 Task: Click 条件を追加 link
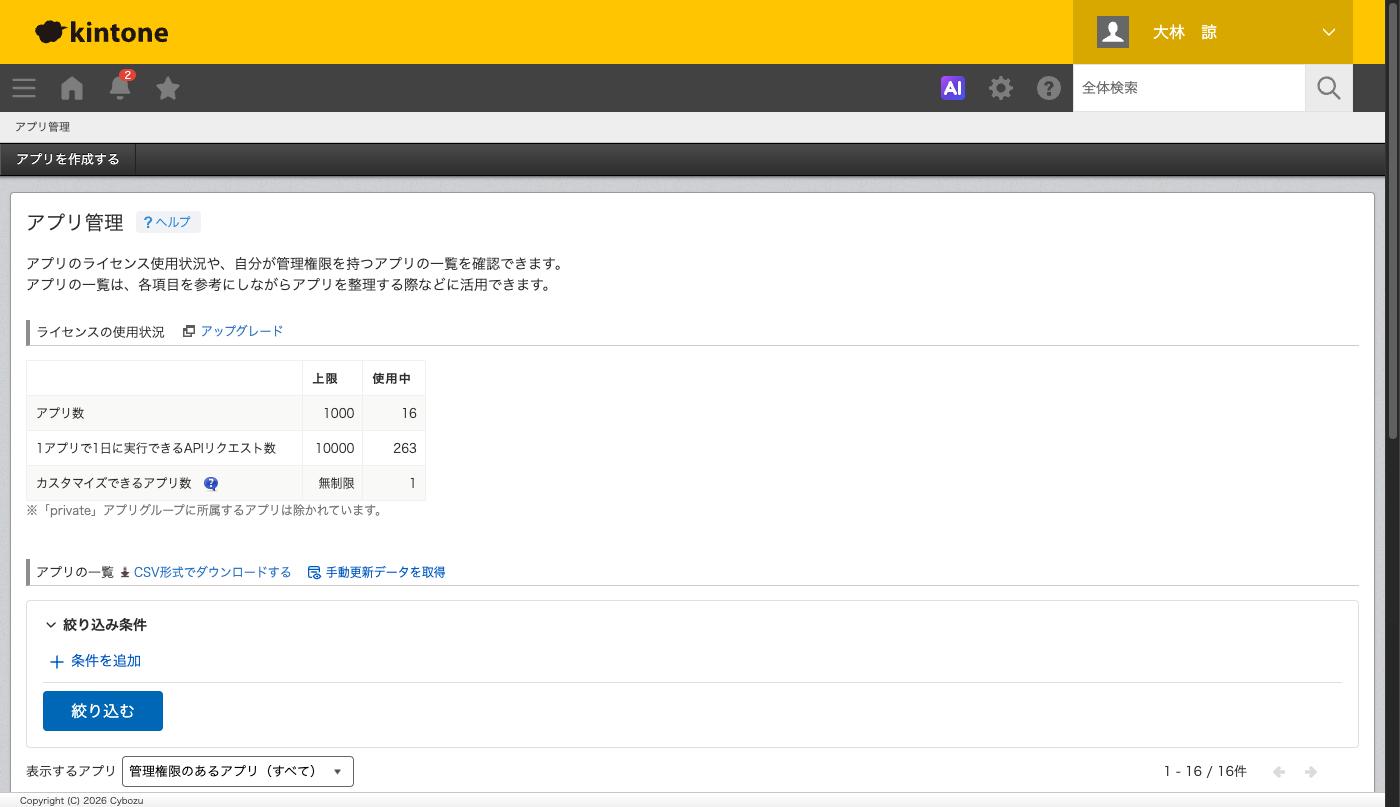(x=106, y=661)
